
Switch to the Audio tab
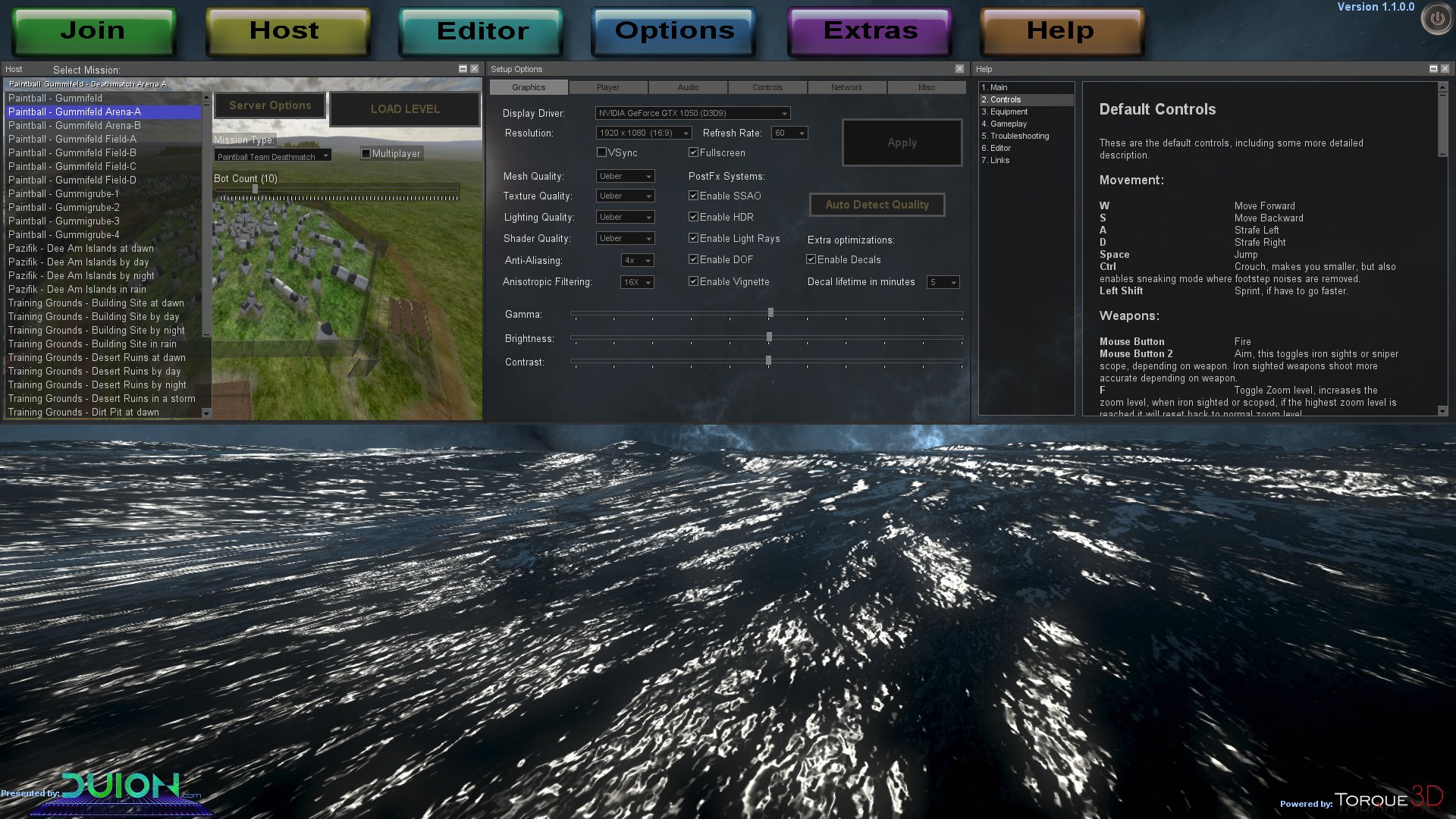[x=687, y=87]
